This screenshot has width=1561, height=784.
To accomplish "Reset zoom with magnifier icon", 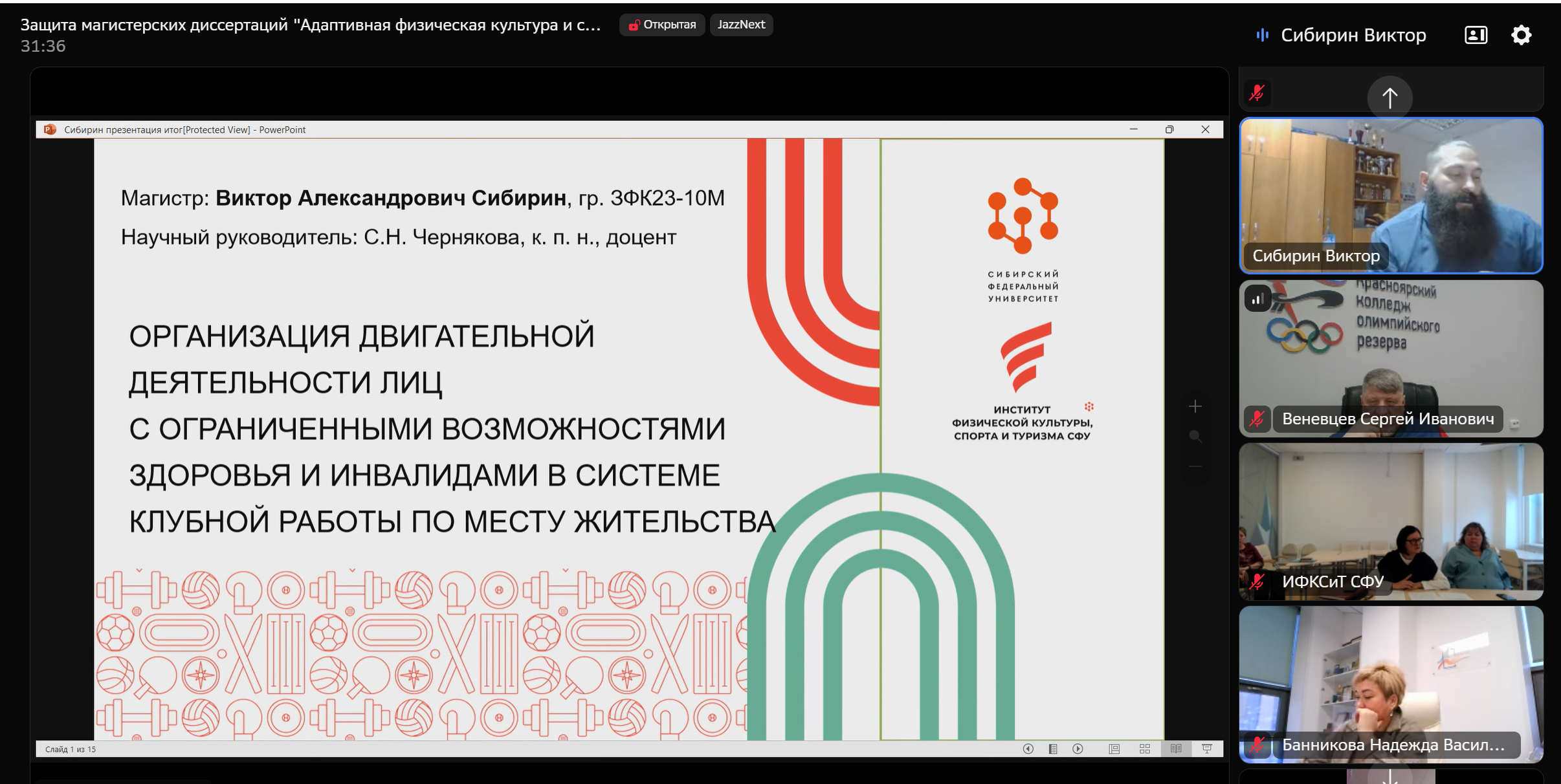I will coord(1195,437).
